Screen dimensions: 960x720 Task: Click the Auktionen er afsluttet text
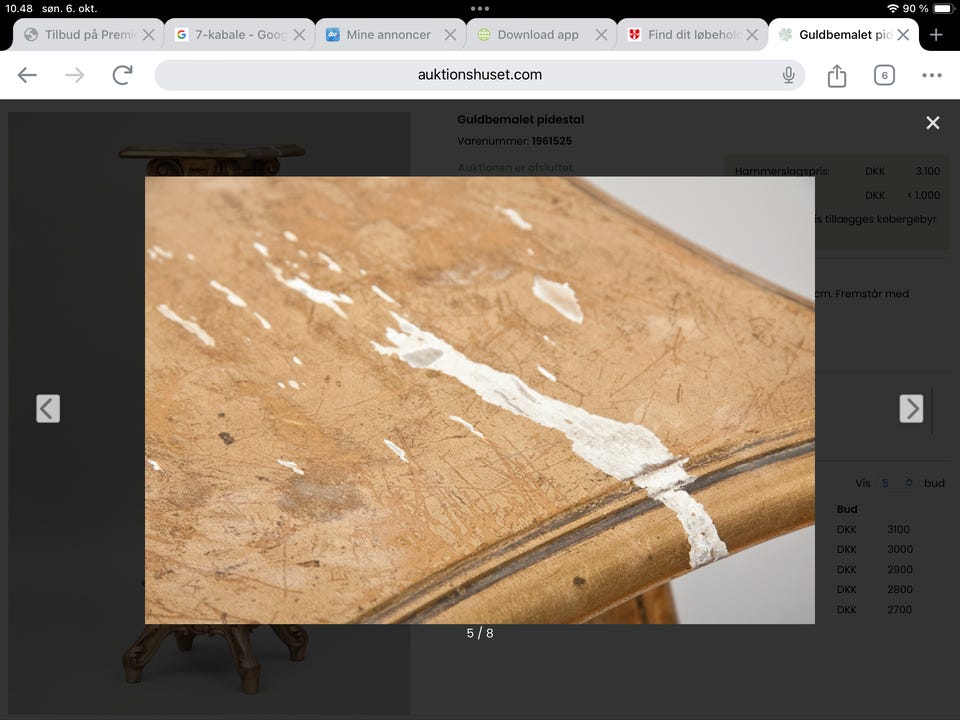pyautogui.click(x=516, y=167)
